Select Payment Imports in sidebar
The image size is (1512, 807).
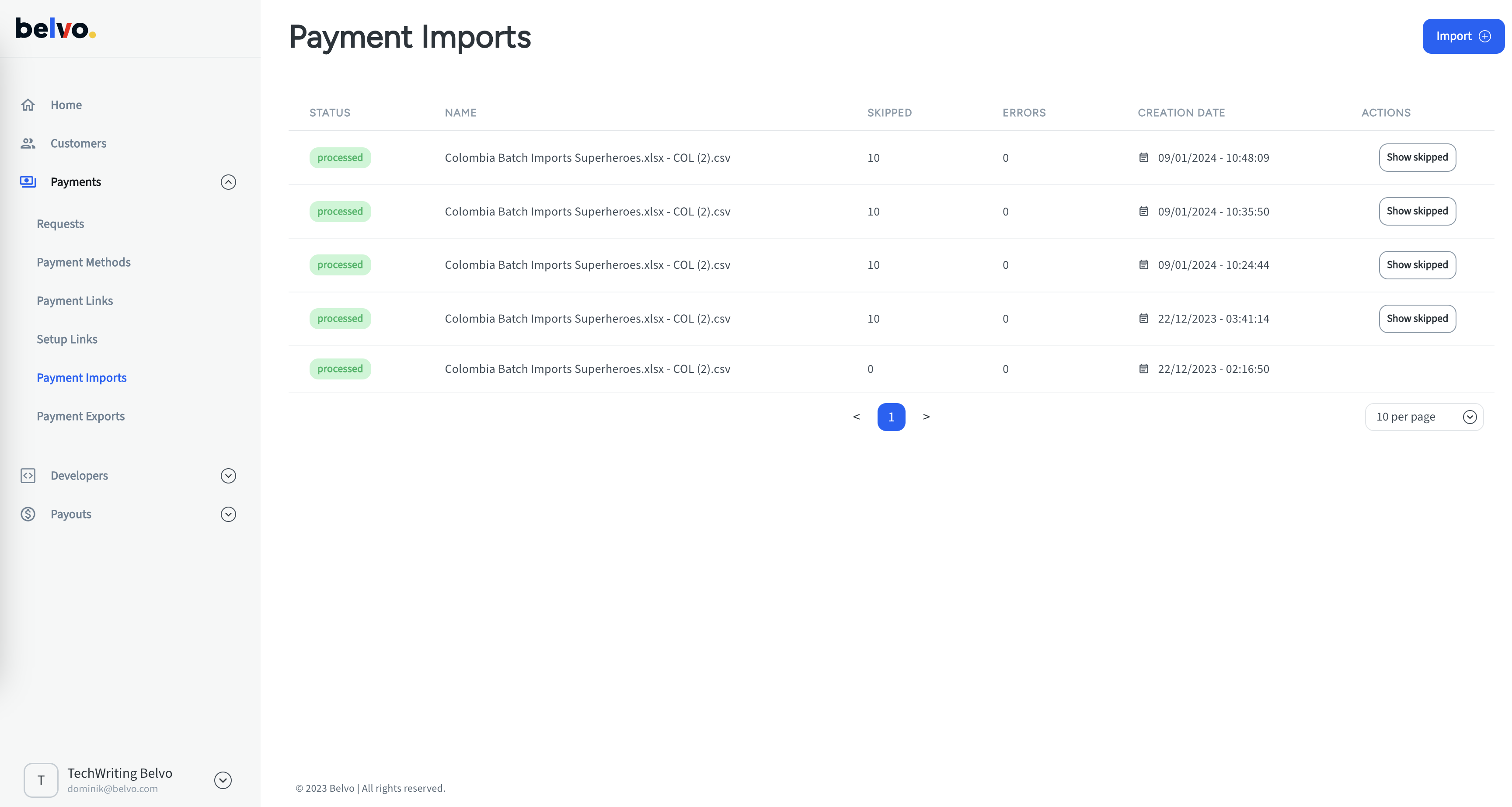[x=82, y=378]
